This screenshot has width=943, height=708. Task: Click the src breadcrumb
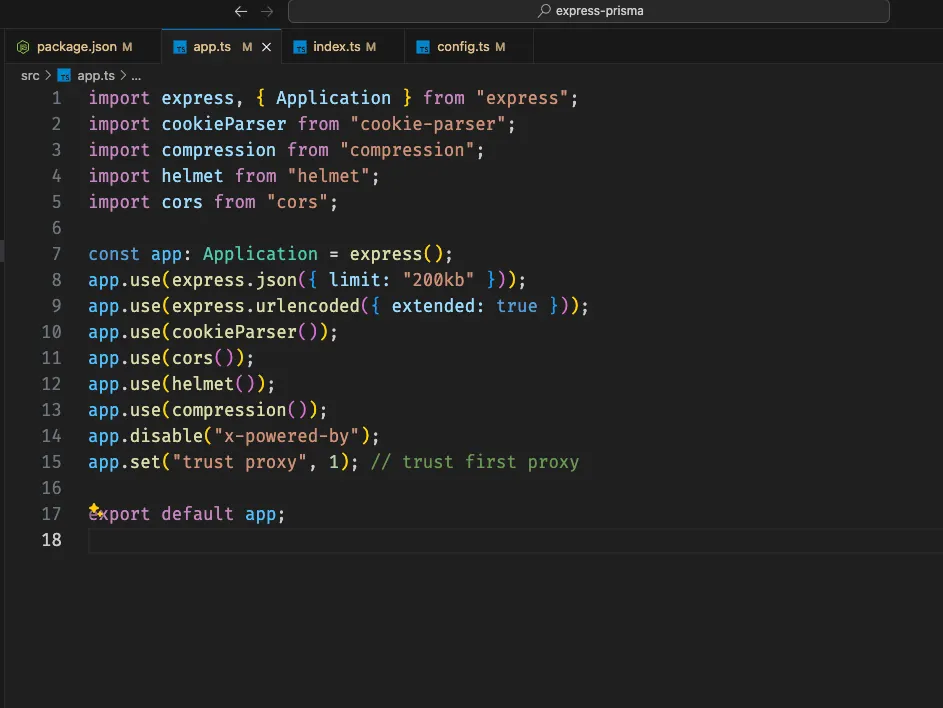tap(30, 76)
